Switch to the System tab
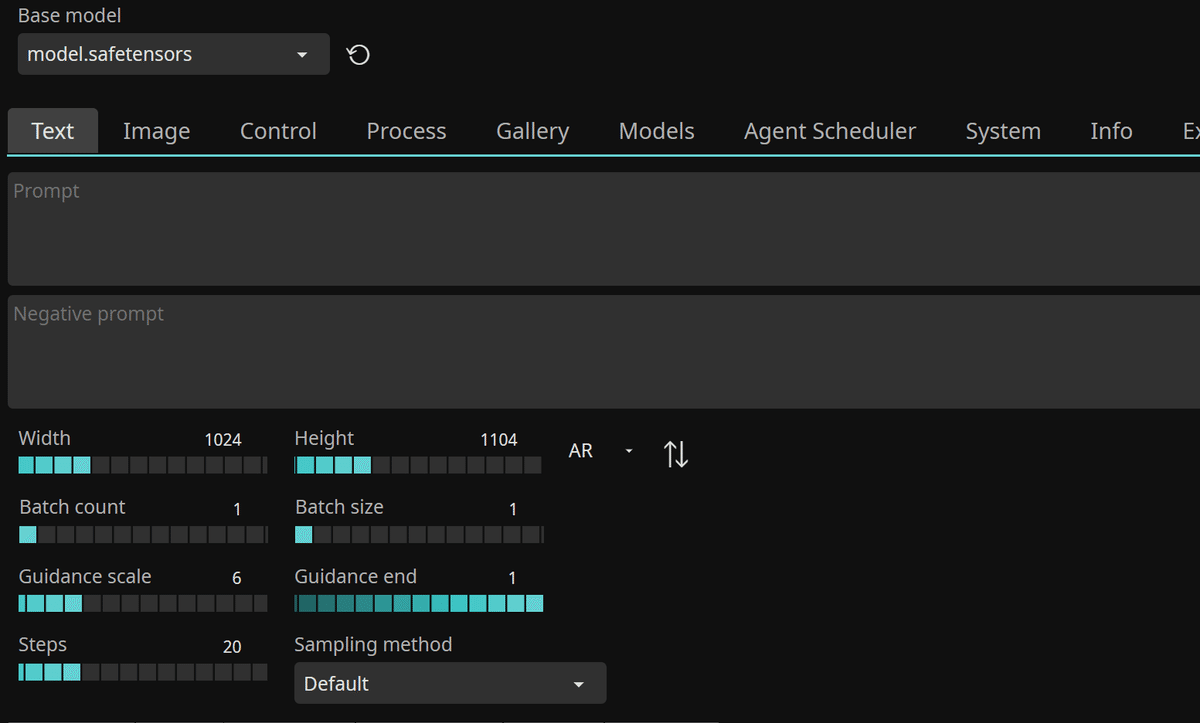1200x723 pixels. 1003,131
